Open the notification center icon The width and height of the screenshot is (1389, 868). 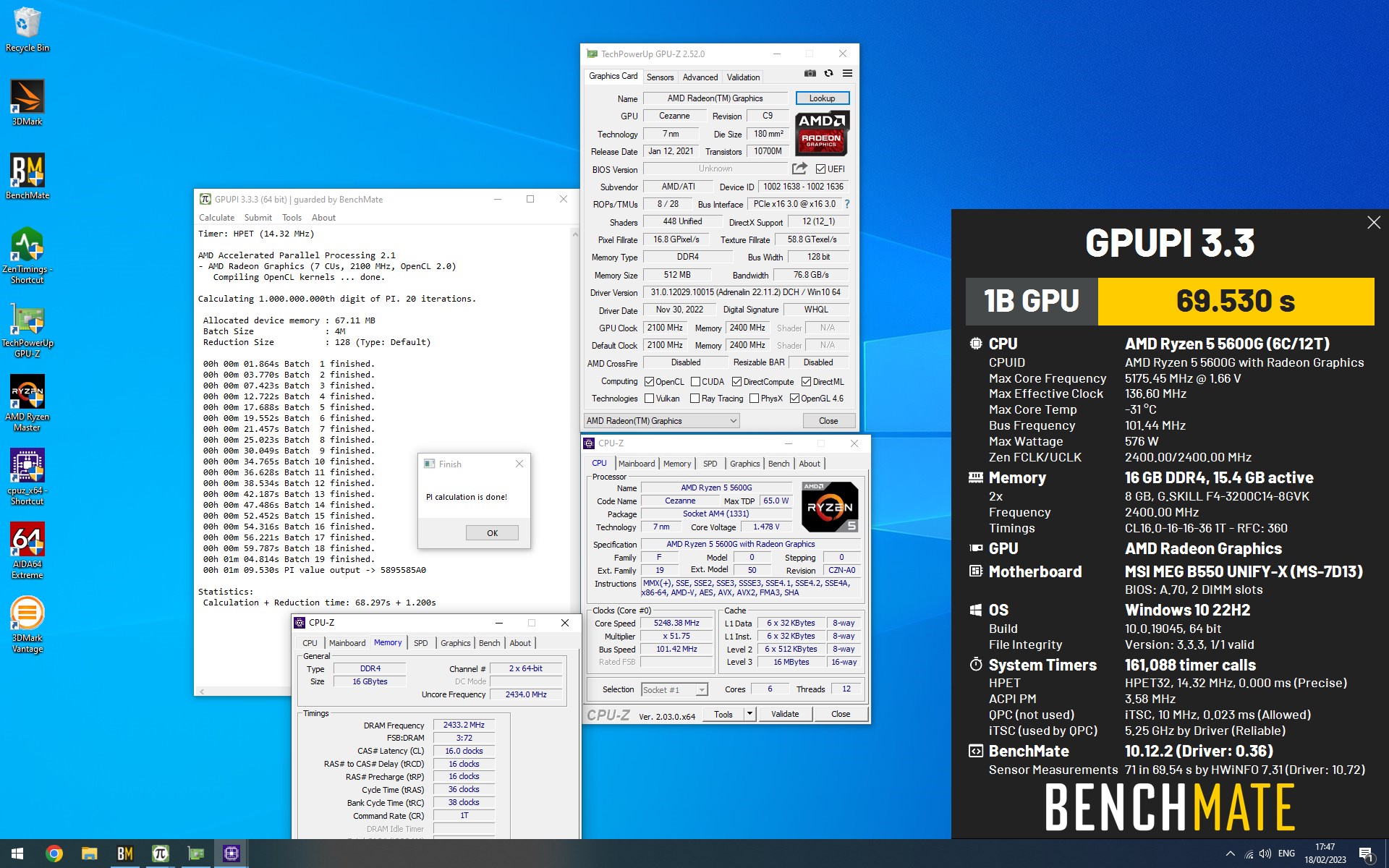click(x=1367, y=854)
